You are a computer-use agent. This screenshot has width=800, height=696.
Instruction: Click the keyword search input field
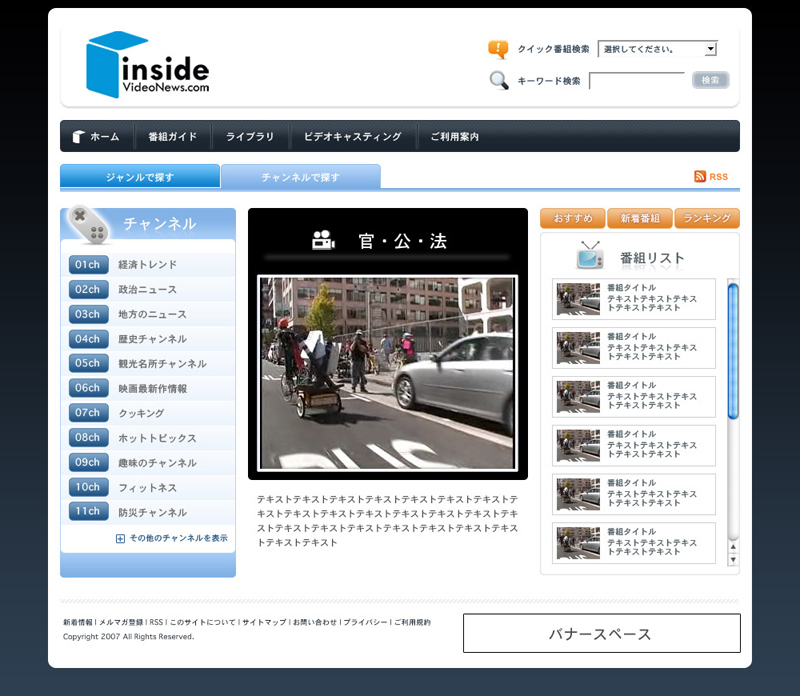tap(636, 81)
